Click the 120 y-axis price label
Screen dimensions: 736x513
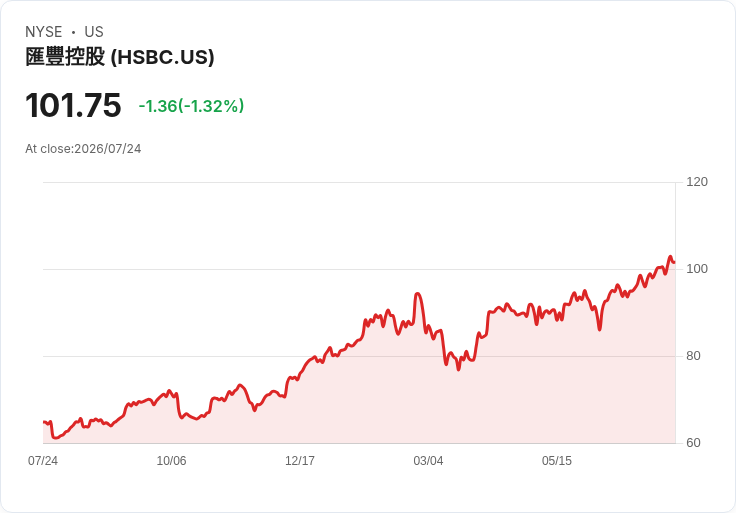tap(697, 182)
